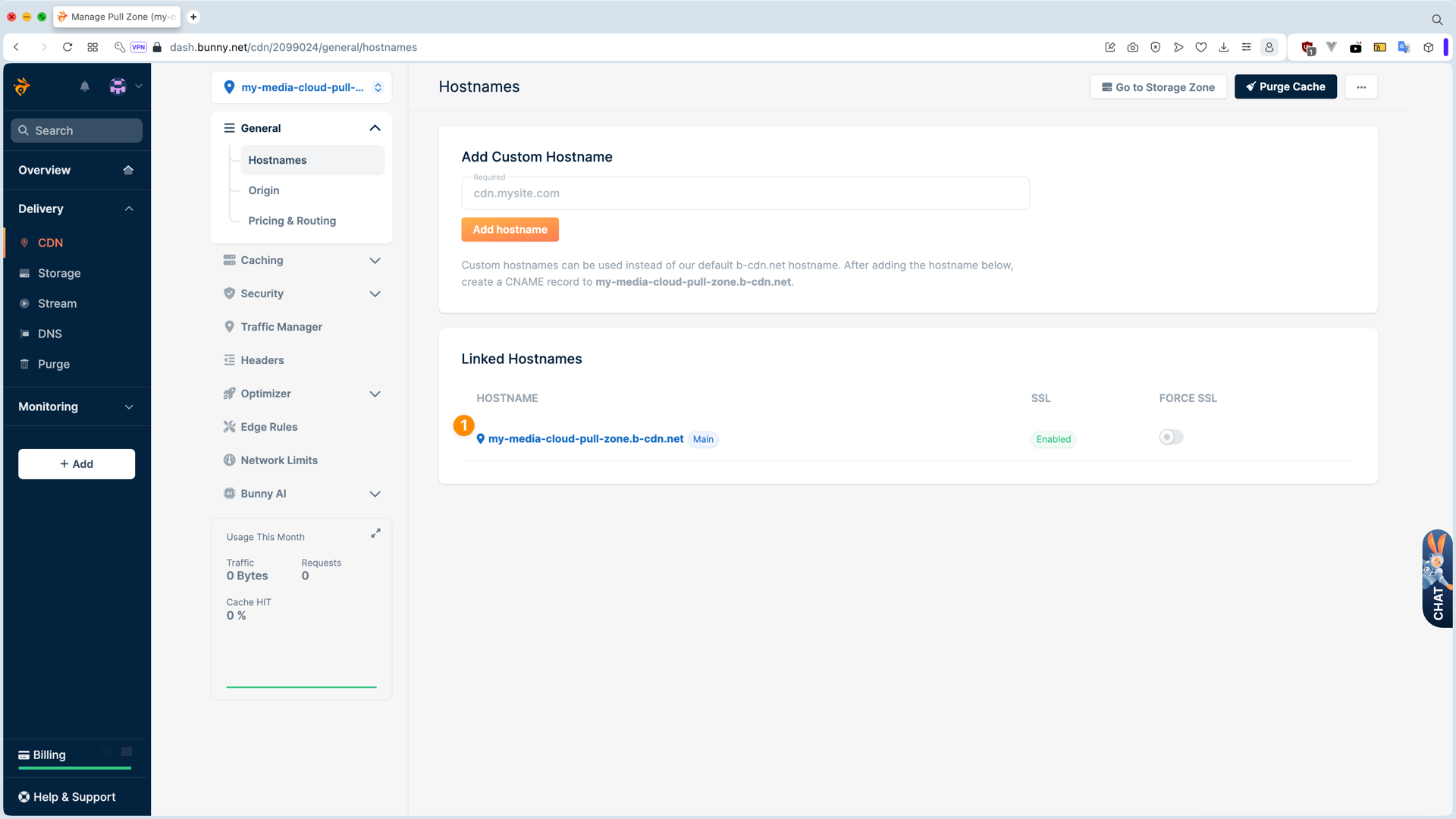Click the Add hostname button

[x=510, y=230]
